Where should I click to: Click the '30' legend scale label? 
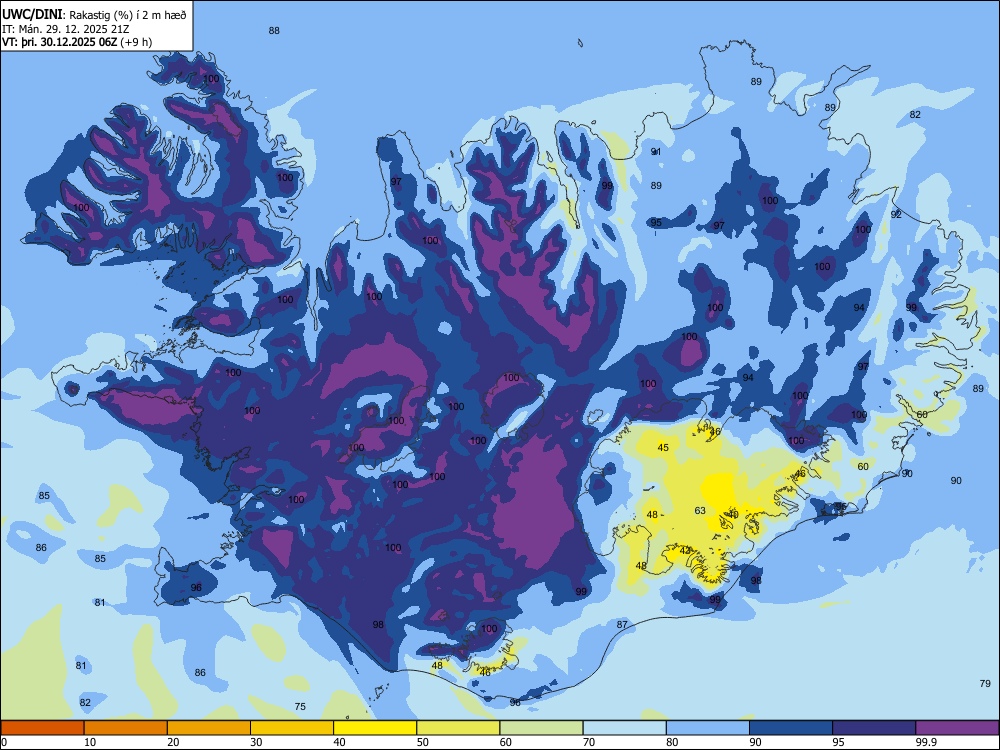(256, 742)
